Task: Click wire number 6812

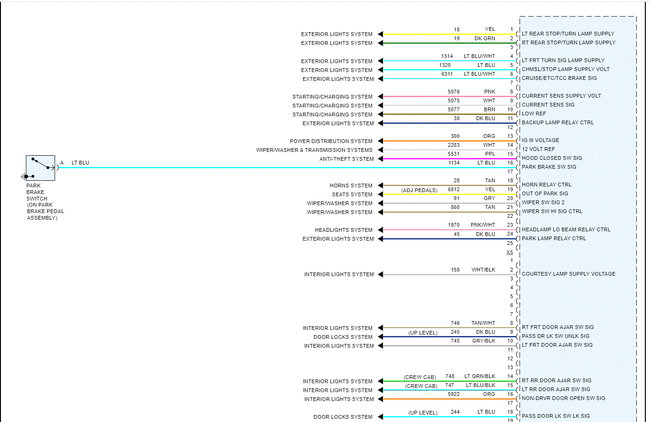Action: (x=454, y=189)
